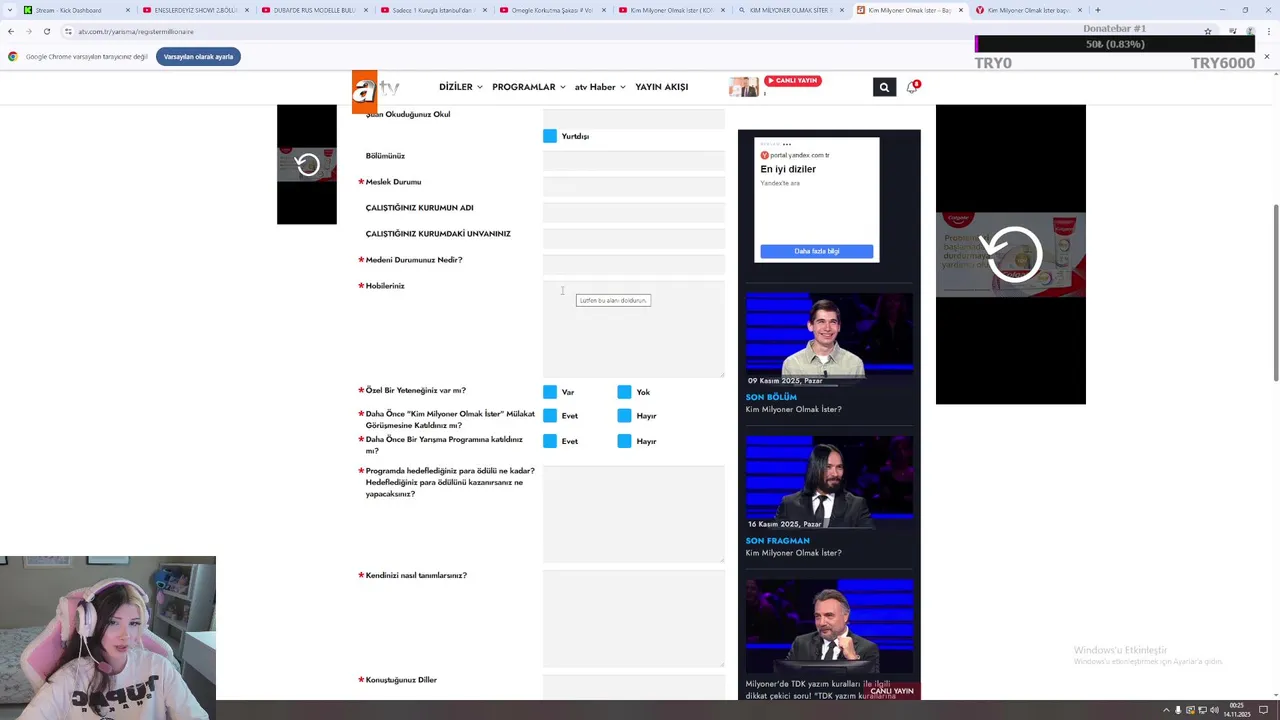Show hidden system tray icons
The width and height of the screenshot is (1280, 720).
click(x=1165, y=710)
